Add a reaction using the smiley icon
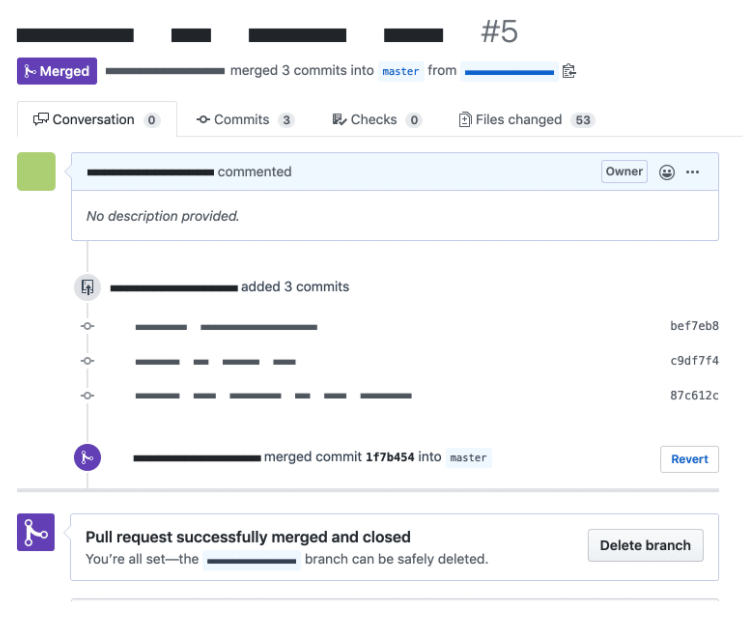 tap(667, 172)
